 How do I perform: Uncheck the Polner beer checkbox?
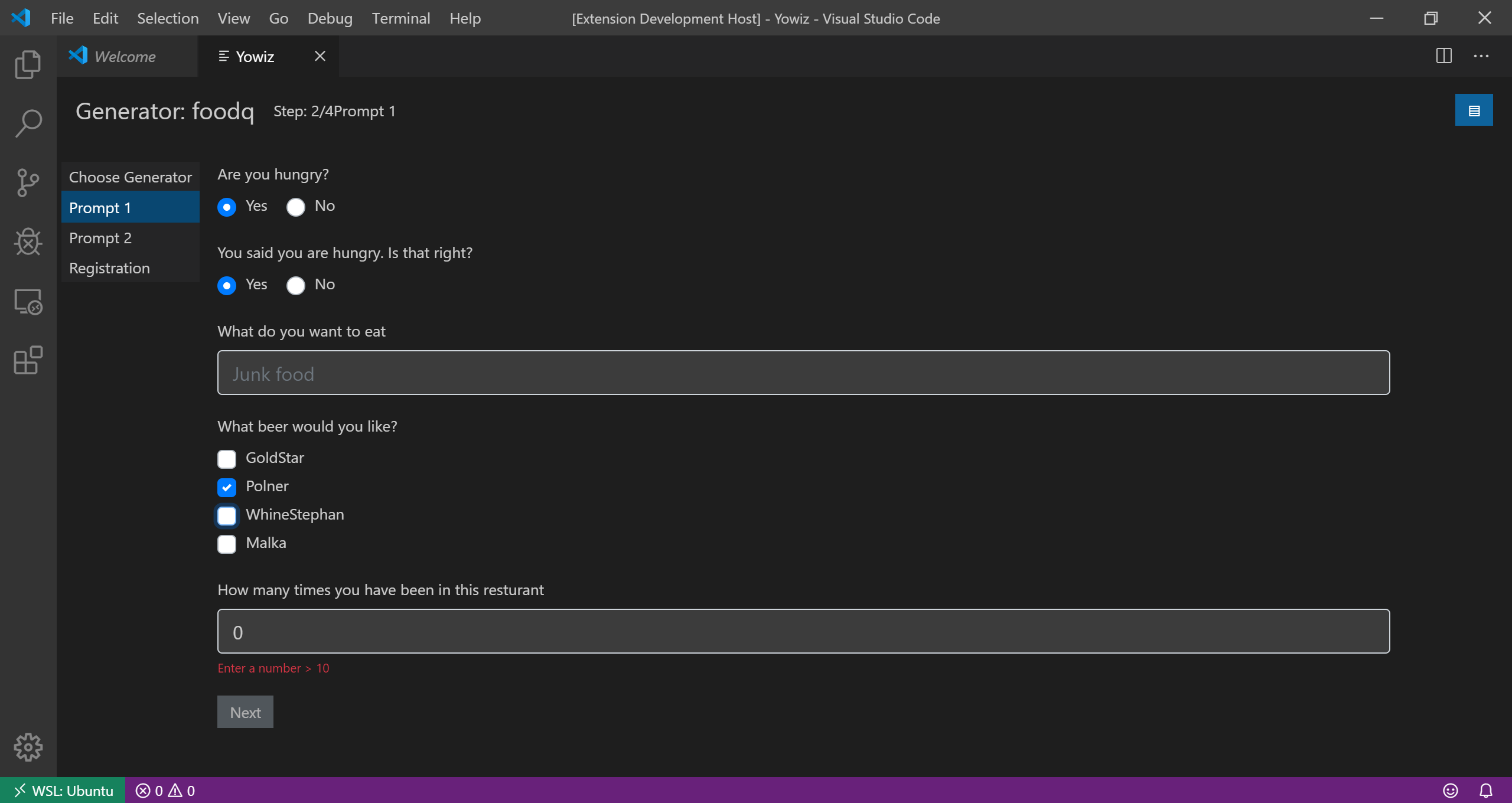227,487
